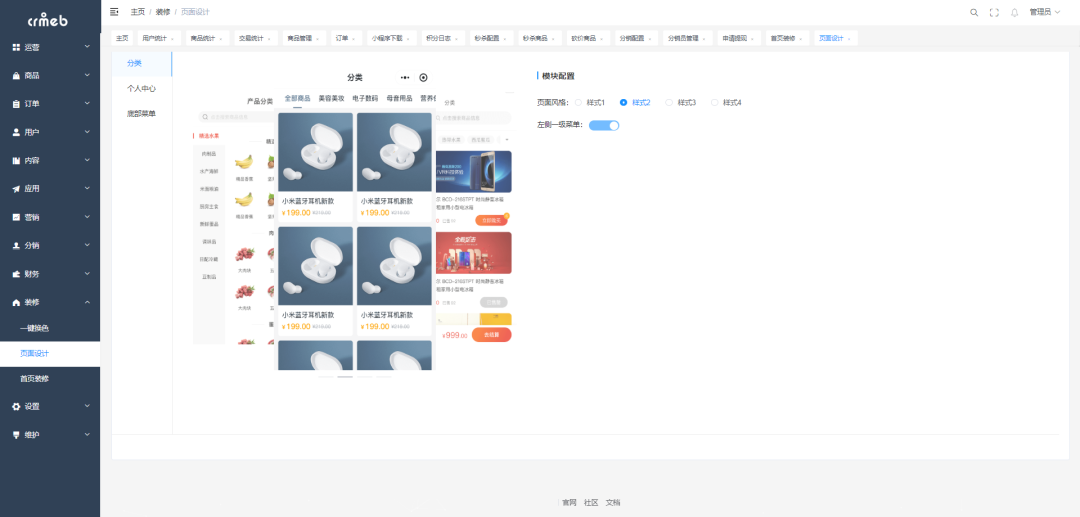Click the 设置 gear icon in sidebar
Viewport: 1080px width, 517px height.
pos(16,406)
